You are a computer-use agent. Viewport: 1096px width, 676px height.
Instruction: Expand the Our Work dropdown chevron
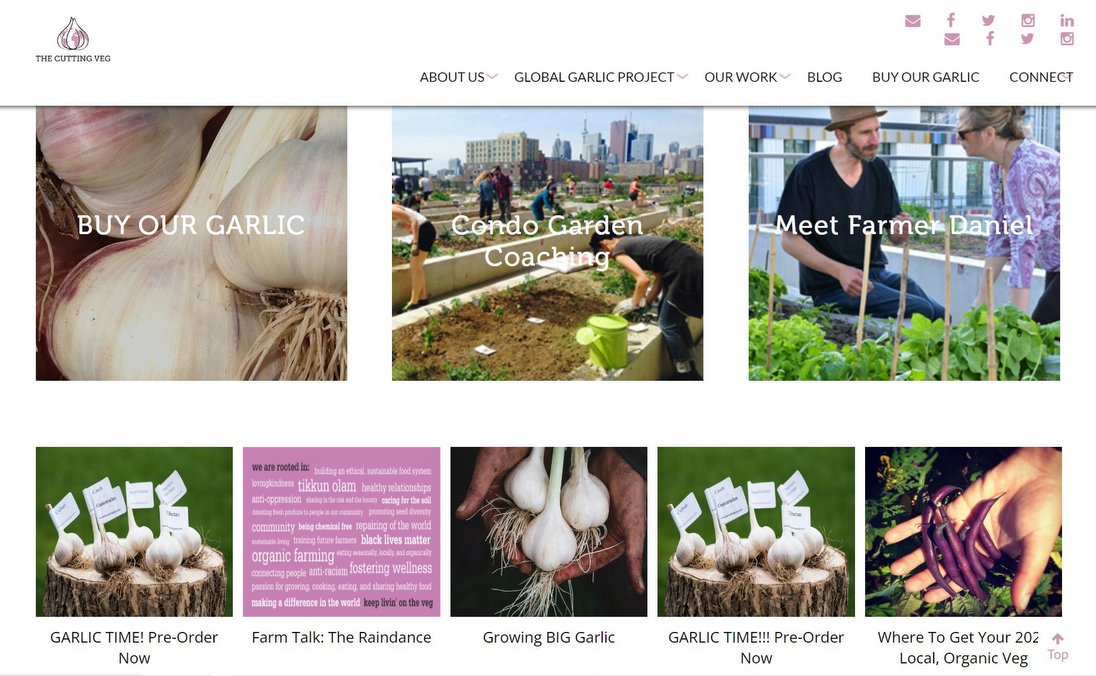[x=785, y=76]
